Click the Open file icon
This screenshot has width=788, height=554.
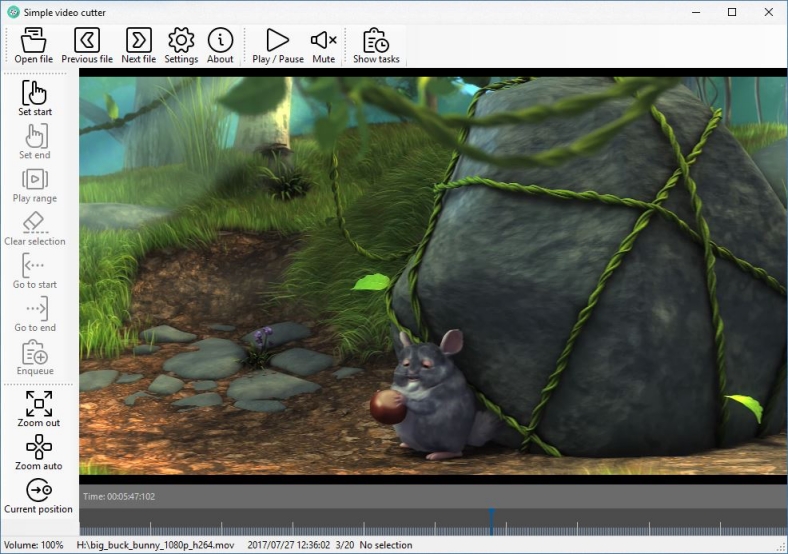[34, 41]
